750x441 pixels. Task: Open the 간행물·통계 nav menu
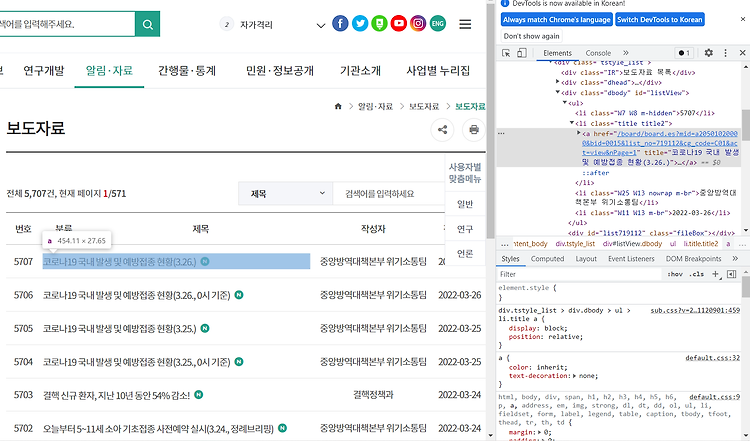(187, 71)
